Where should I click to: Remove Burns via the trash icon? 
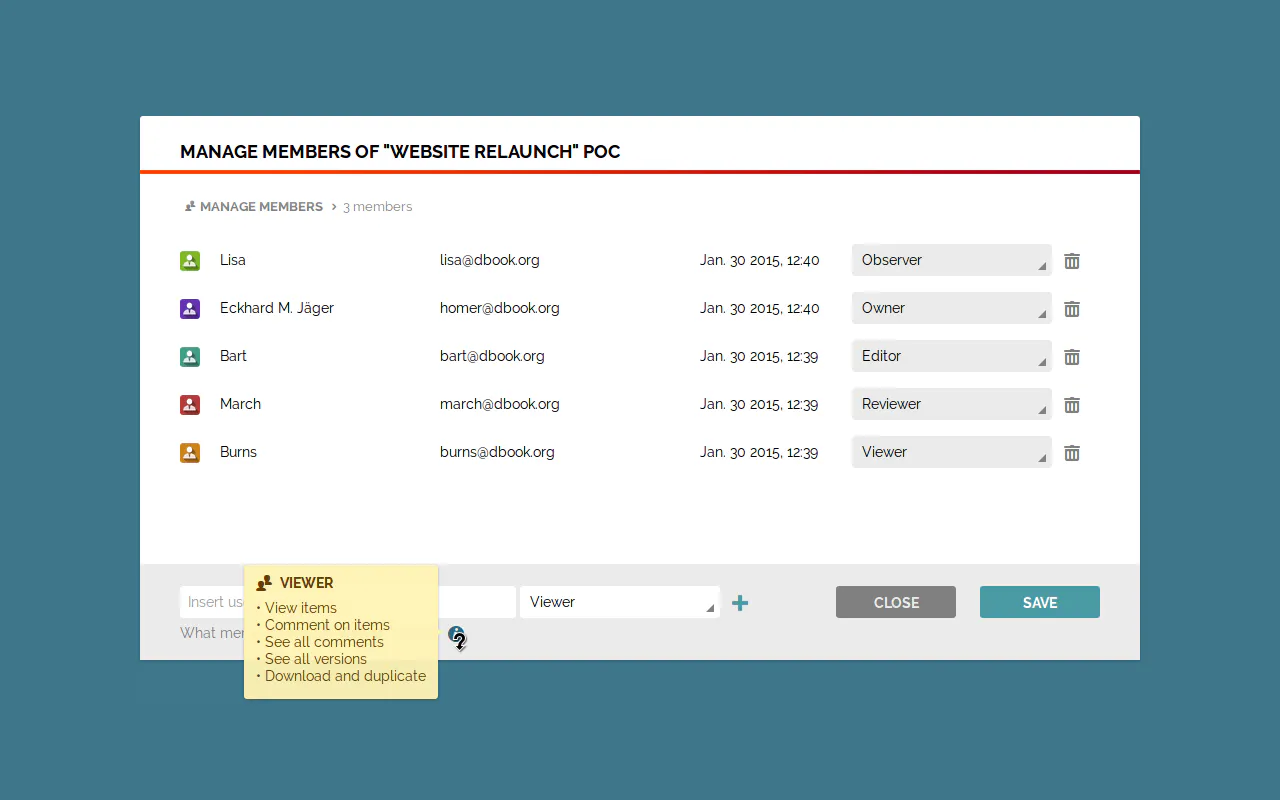pos(1072,453)
